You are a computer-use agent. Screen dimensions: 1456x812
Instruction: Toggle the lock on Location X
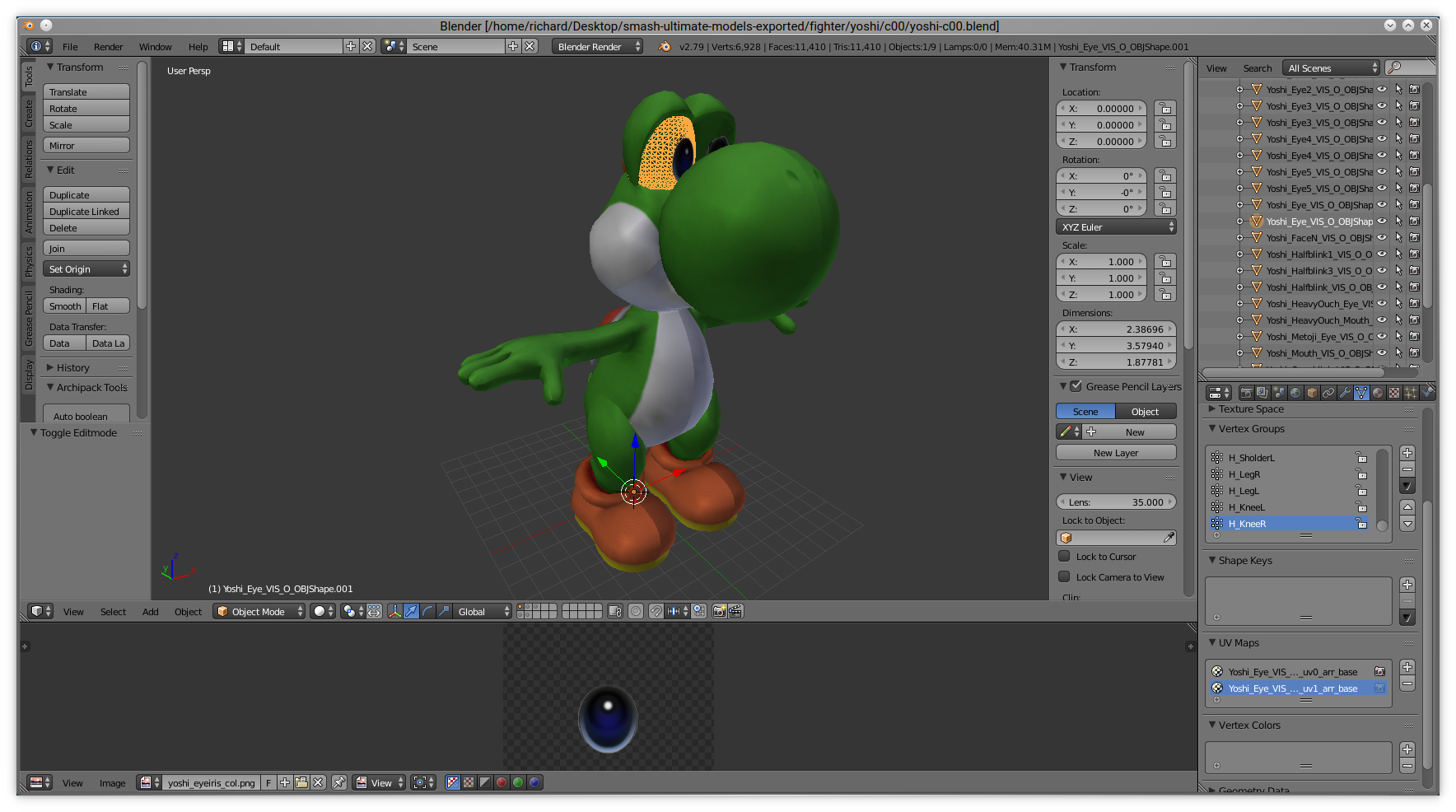click(x=1164, y=108)
